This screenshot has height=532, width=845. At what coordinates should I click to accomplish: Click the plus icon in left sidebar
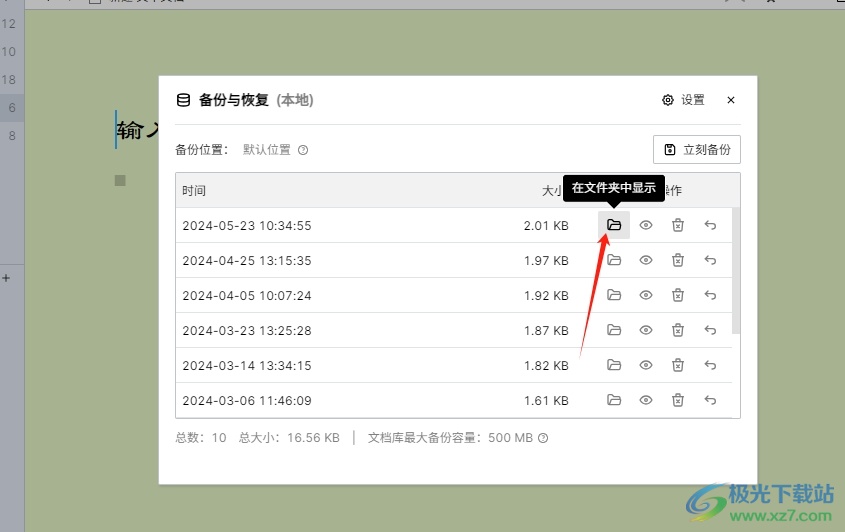[x=6, y=278]
